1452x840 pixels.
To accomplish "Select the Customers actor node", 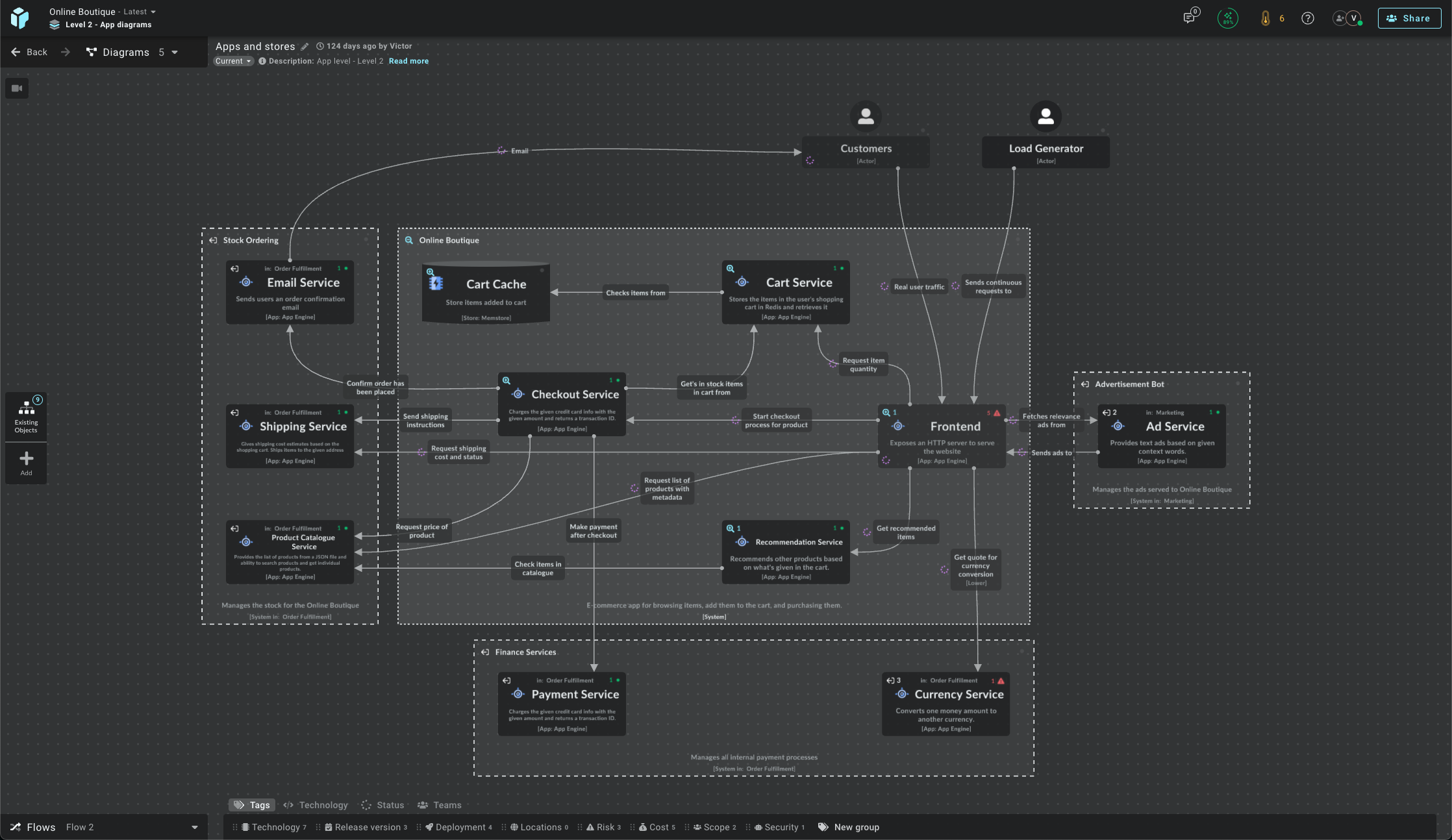I will [866, 152].
